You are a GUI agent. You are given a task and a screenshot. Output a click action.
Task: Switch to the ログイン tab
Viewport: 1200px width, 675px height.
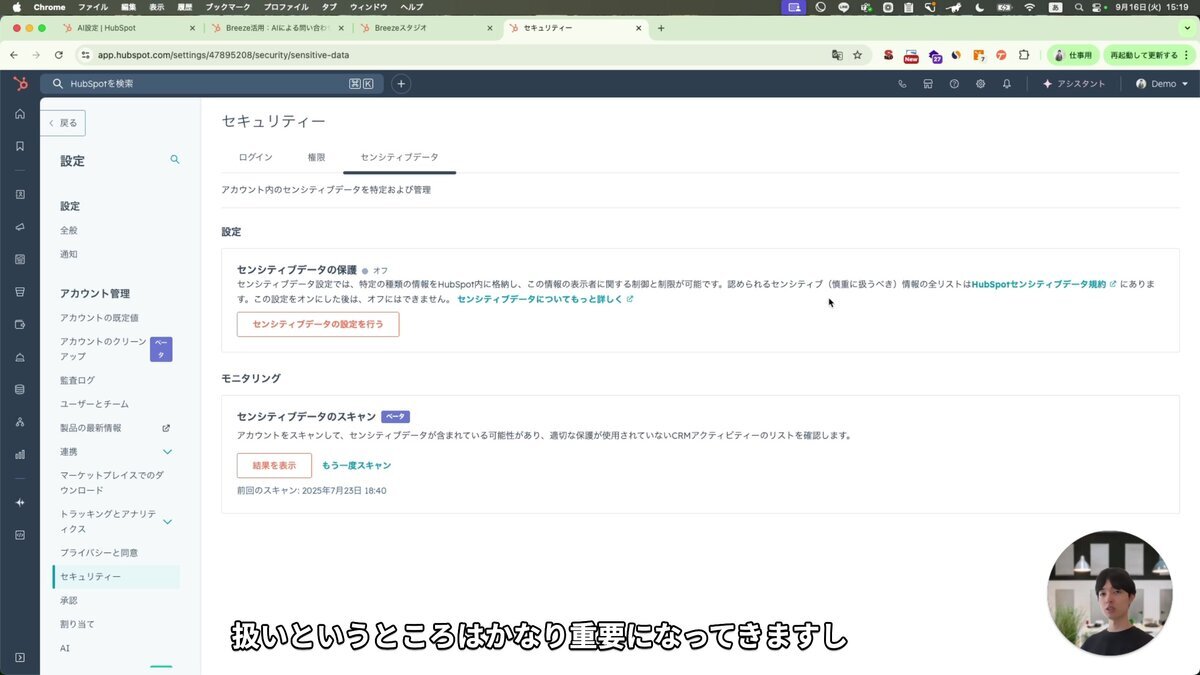(255, 157)
